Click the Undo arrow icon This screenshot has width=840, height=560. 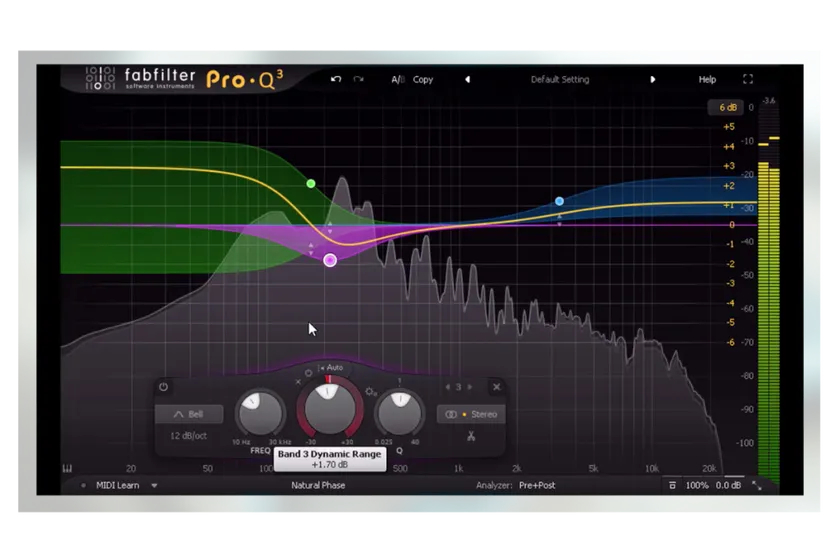point(336,79)
